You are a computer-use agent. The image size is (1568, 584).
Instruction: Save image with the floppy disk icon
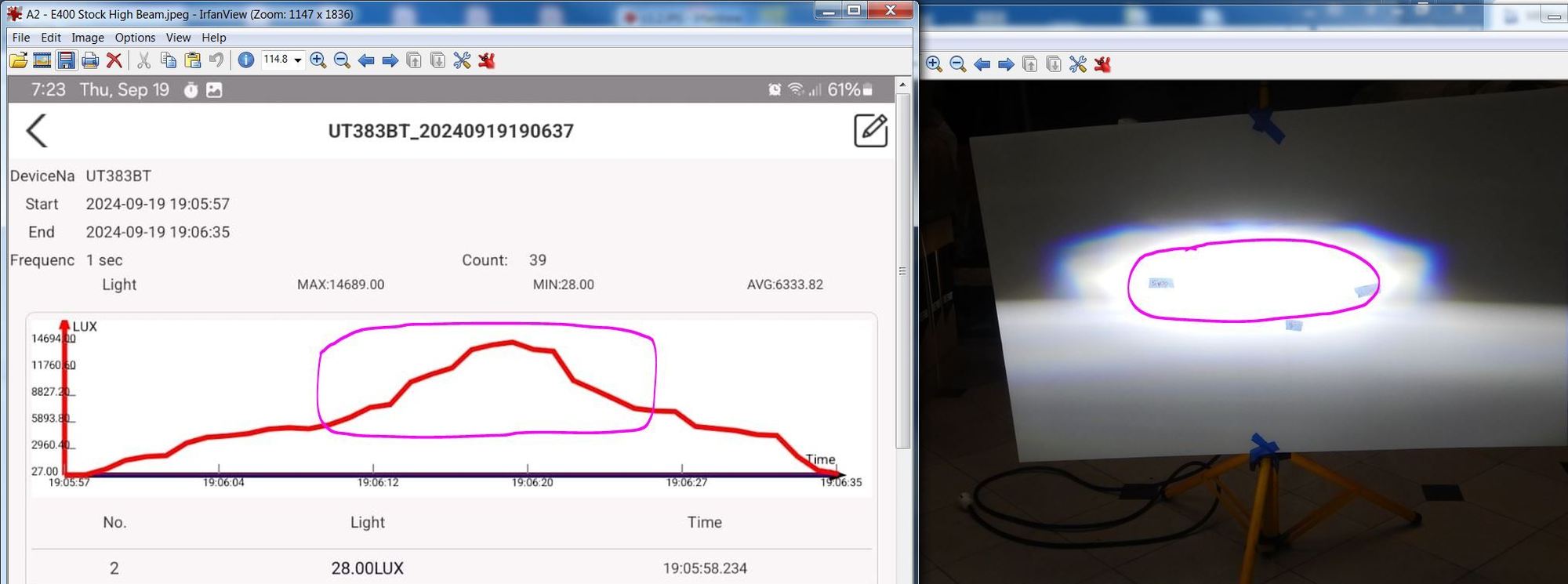click(x=67, y=60)
